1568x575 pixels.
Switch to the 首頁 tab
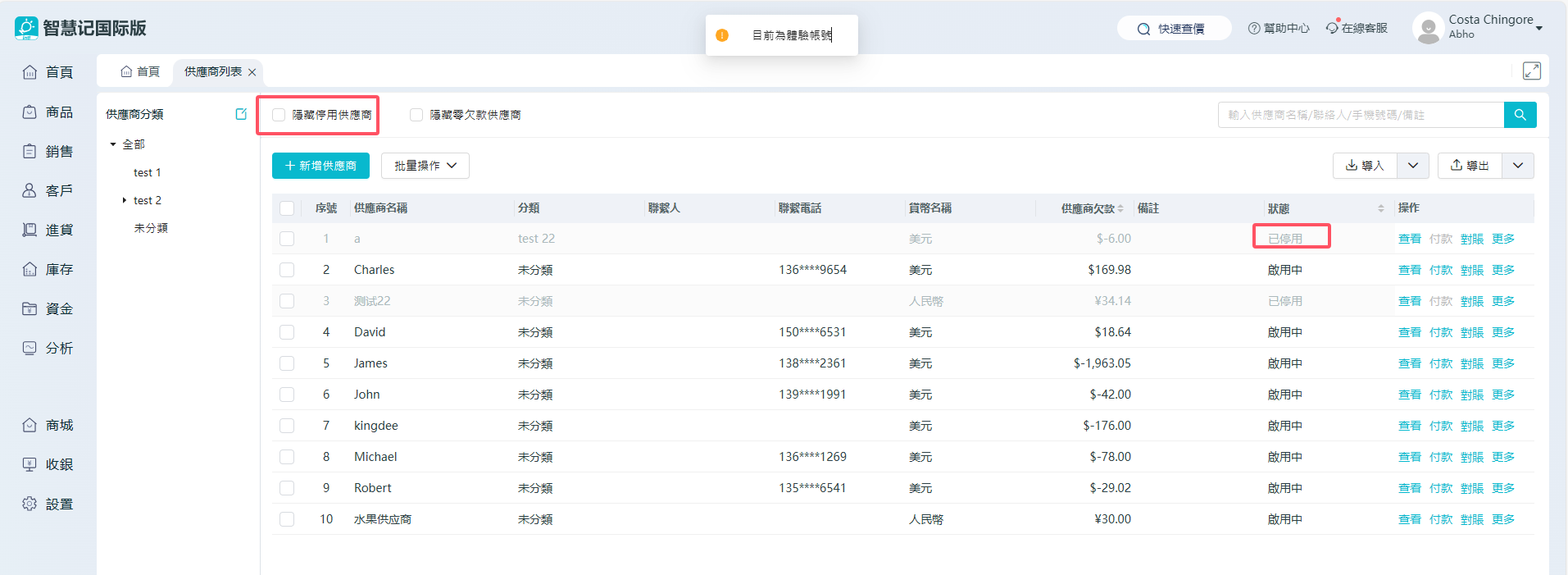point(140,71)
